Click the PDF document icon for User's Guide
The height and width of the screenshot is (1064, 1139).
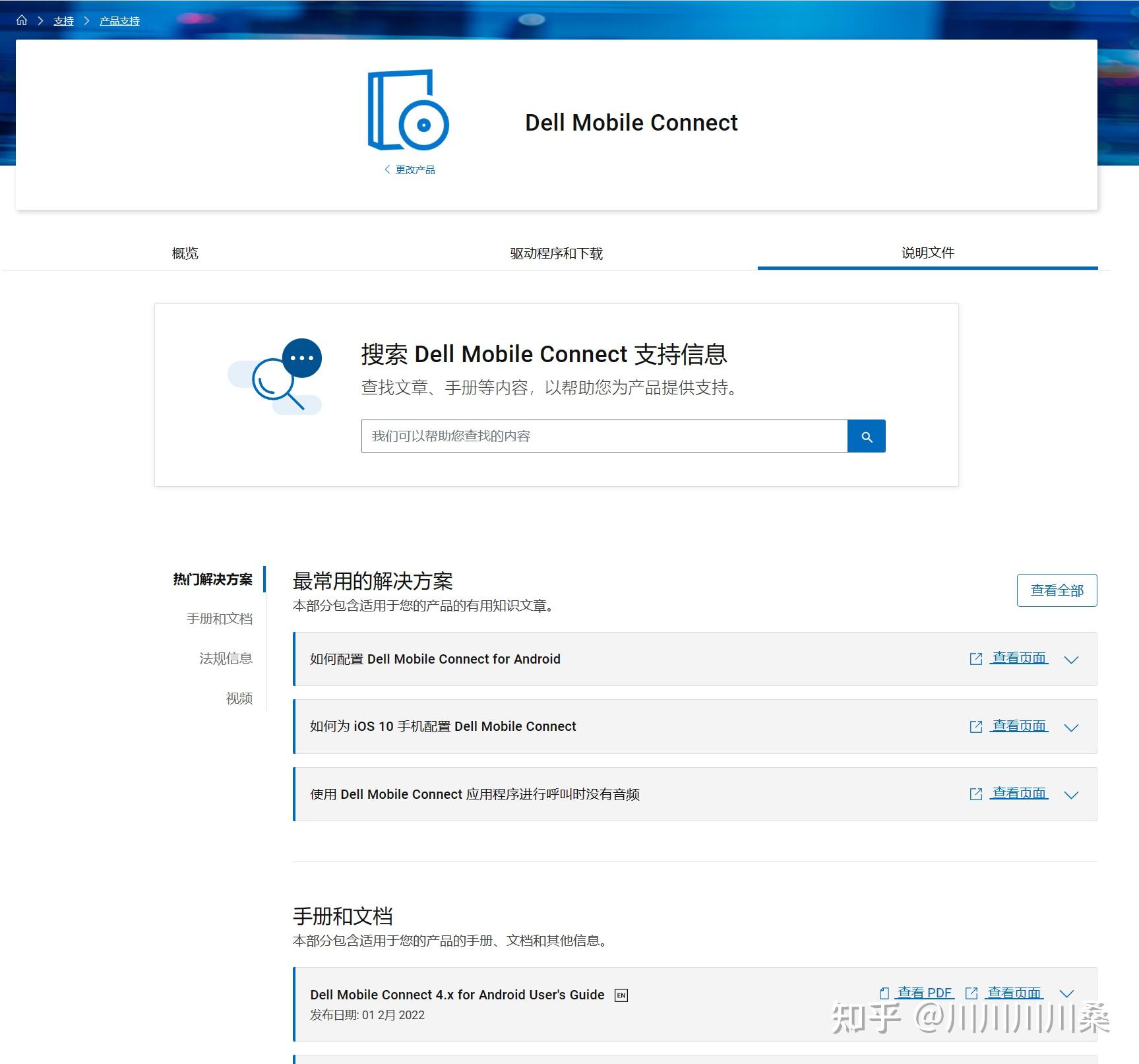tap(884, 993)
